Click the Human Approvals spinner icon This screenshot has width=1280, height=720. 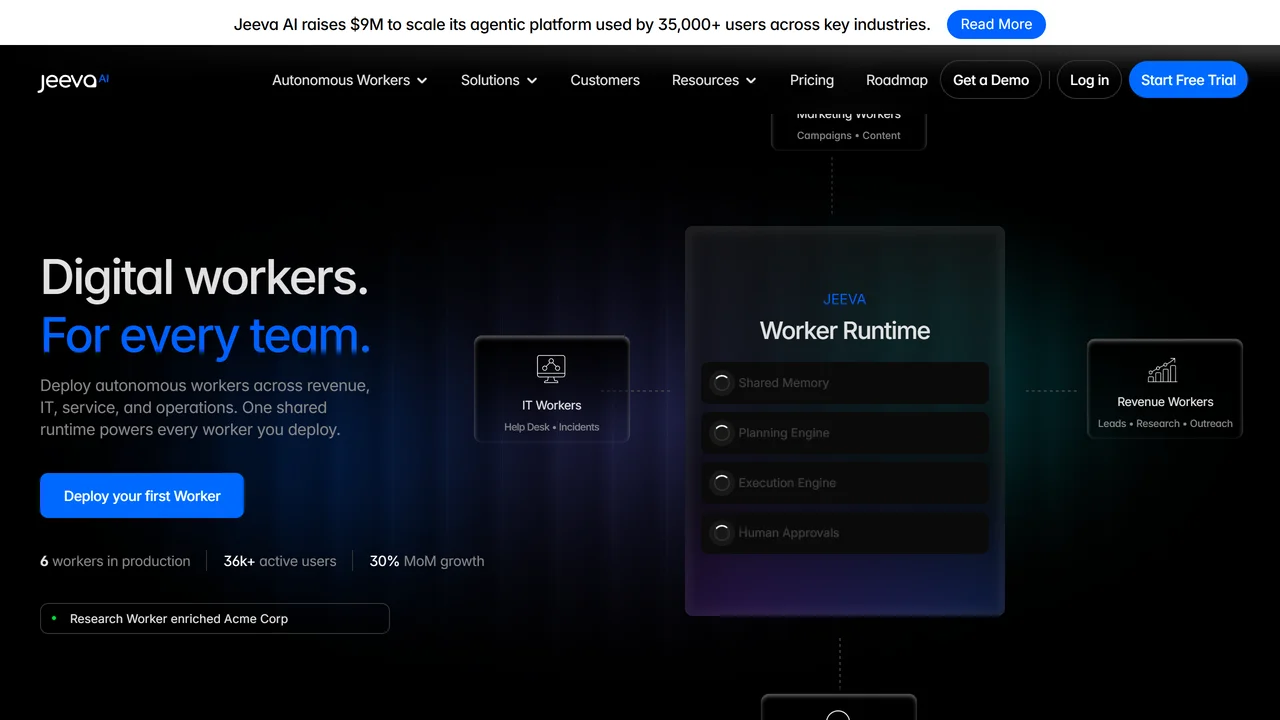click(721, 533)
